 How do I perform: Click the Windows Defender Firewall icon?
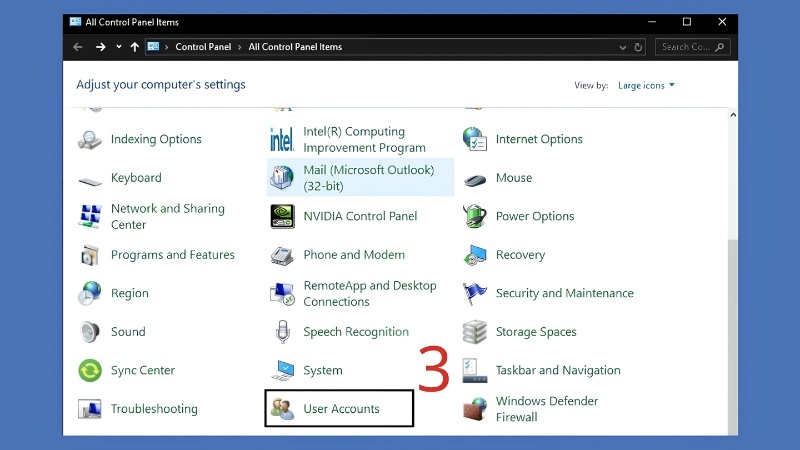point(474,409)
